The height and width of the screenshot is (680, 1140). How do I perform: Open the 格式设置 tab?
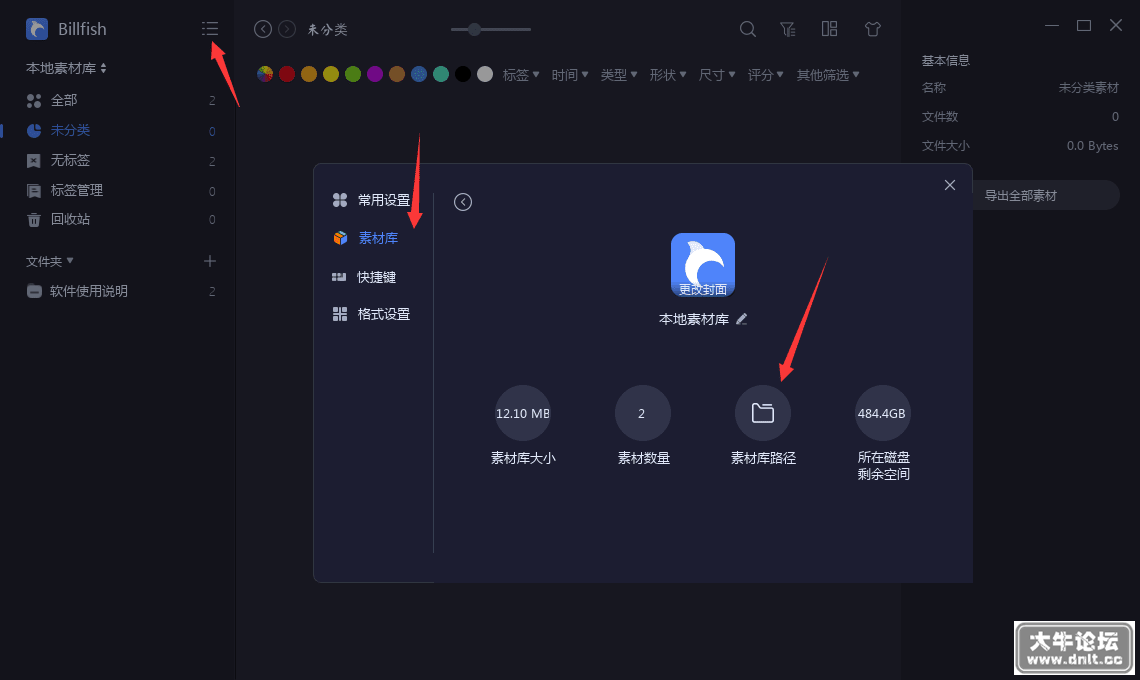point(372,314)
